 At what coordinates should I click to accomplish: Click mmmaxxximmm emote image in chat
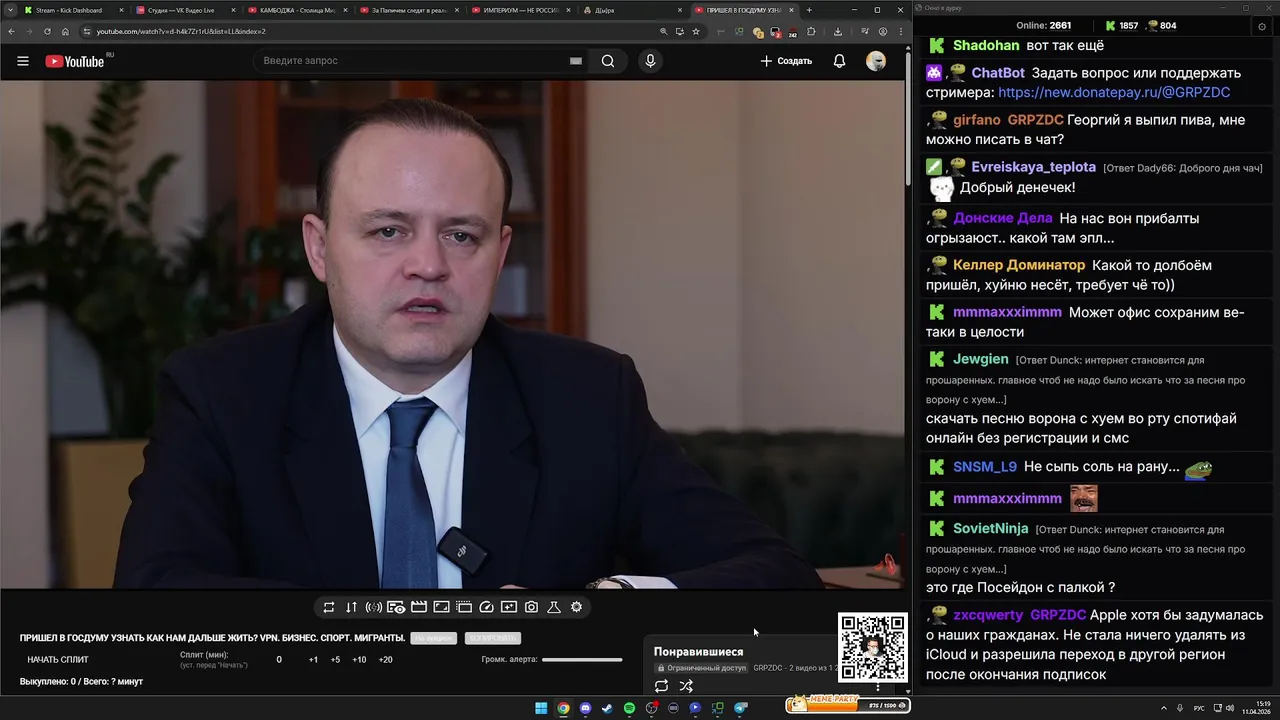(x=1084, y=498)
